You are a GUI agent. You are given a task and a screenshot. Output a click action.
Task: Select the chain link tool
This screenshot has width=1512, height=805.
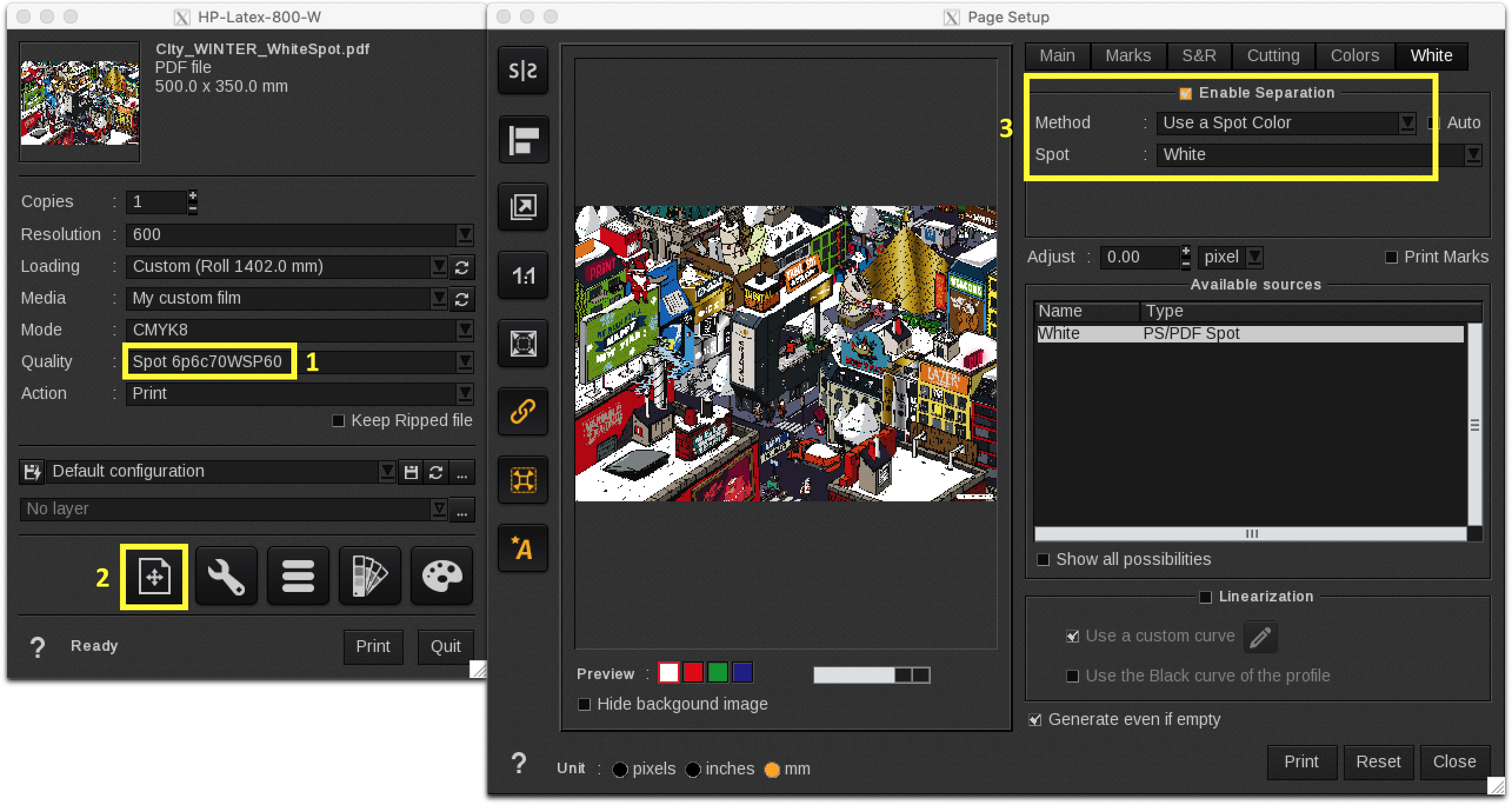[x=522, y=411]
